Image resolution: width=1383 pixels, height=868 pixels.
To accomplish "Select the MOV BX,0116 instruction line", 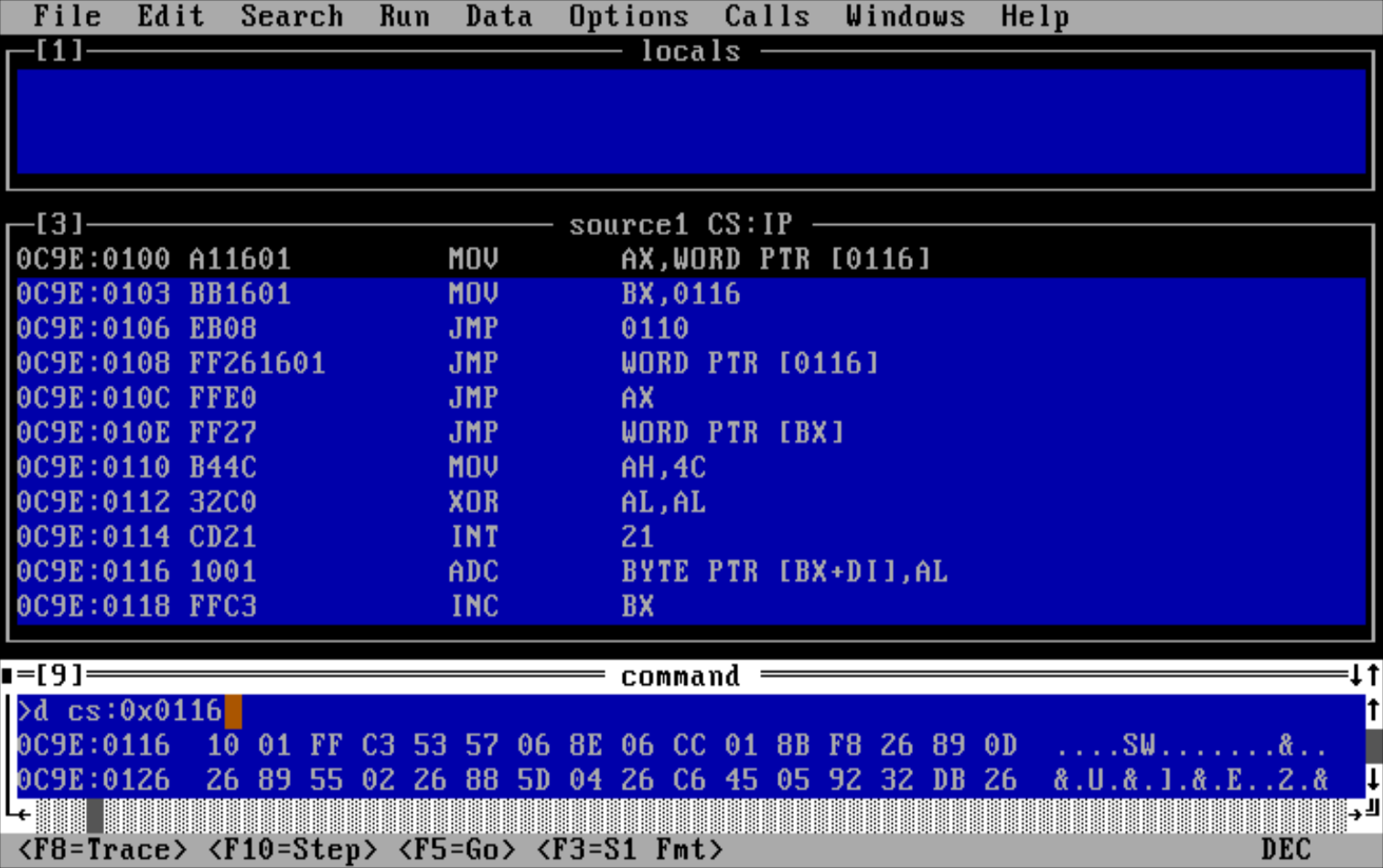I will (691, 294).
